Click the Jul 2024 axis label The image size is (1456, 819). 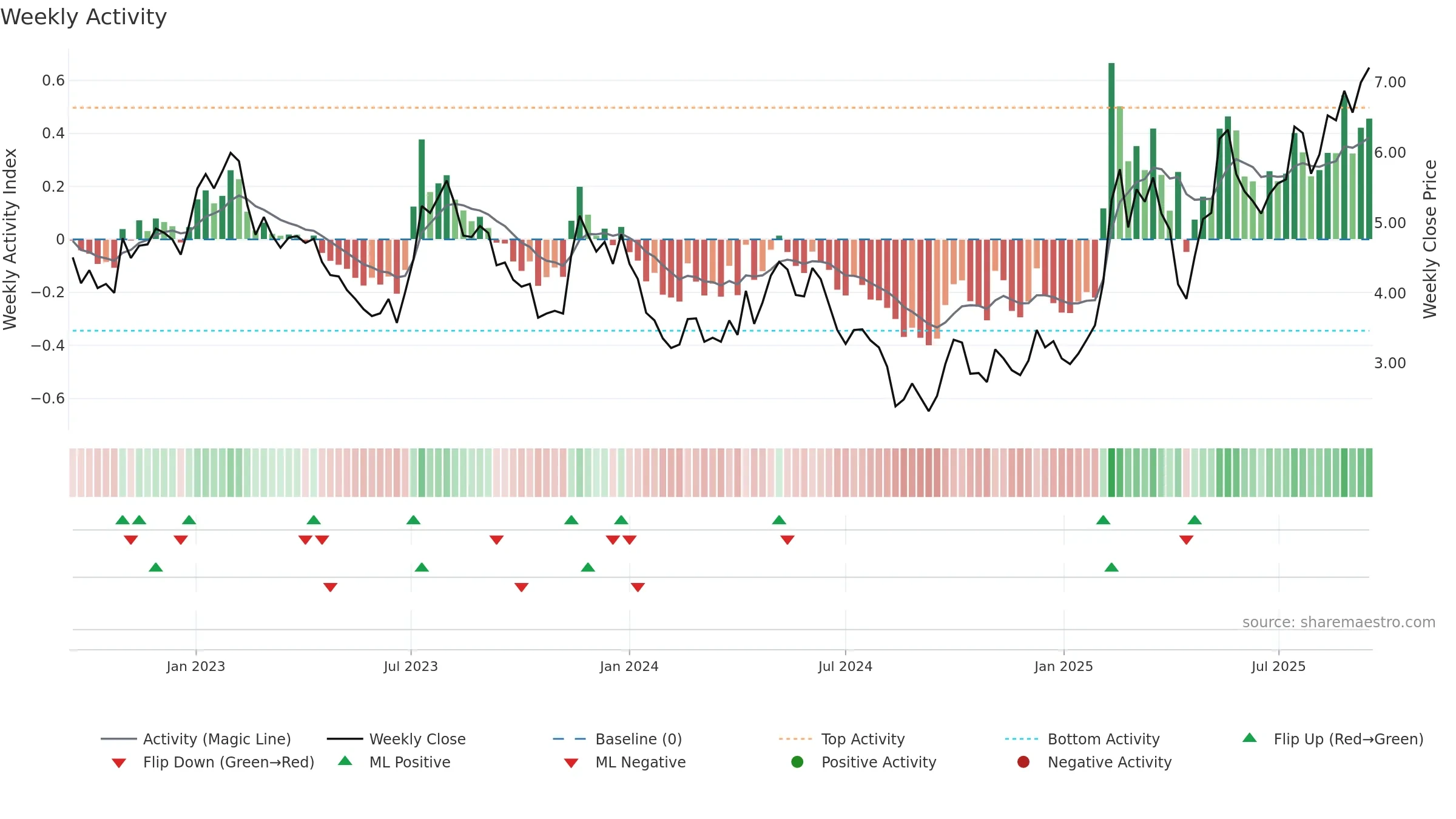[845, 666]
